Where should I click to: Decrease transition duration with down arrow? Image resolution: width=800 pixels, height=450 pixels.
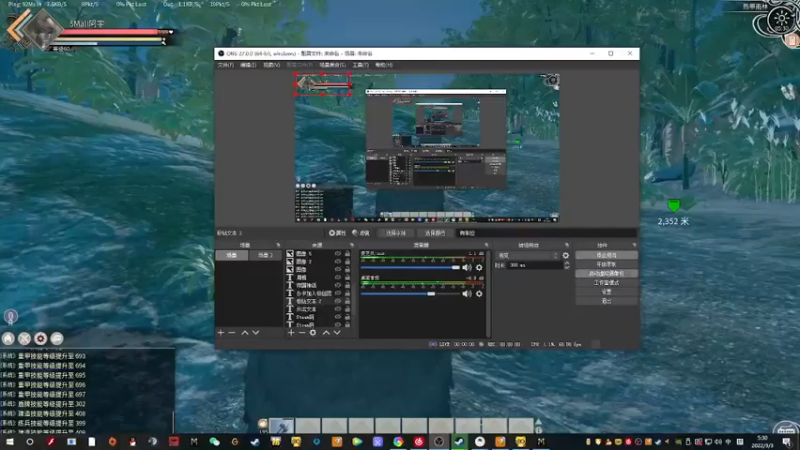566,267
